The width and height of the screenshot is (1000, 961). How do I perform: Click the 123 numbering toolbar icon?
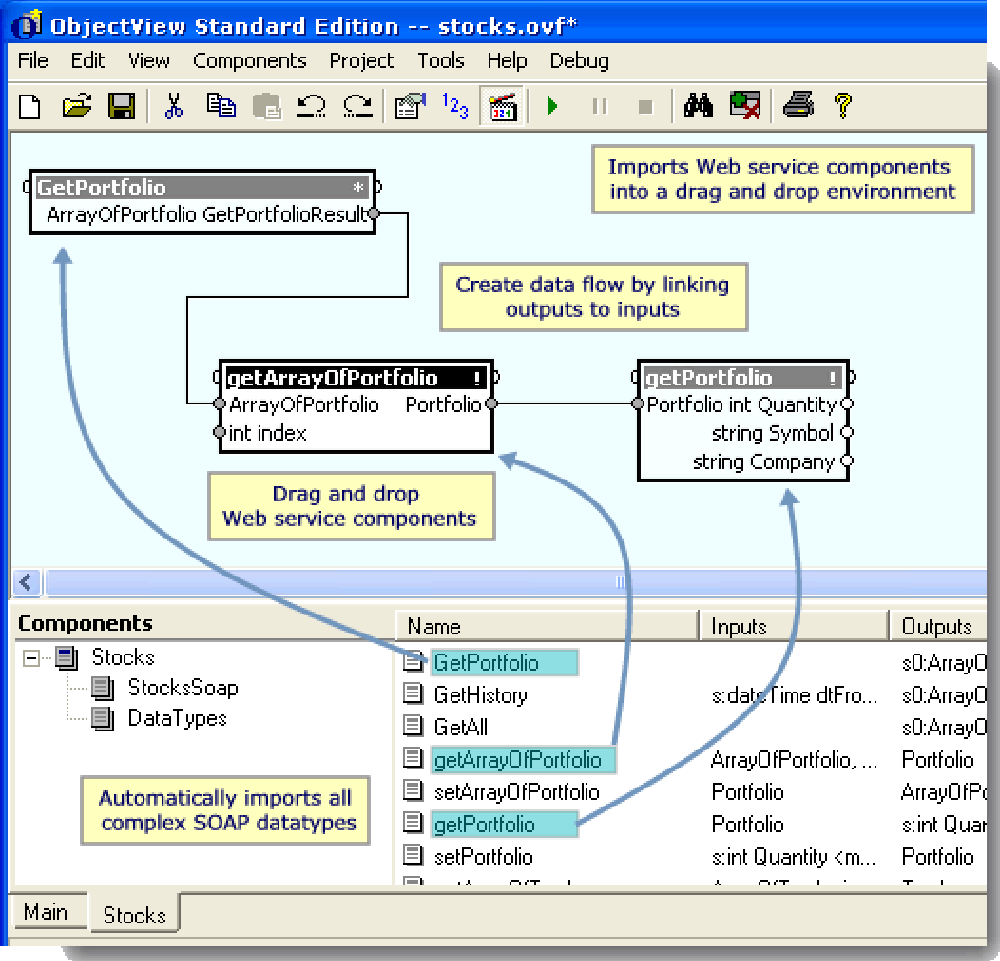455,106
